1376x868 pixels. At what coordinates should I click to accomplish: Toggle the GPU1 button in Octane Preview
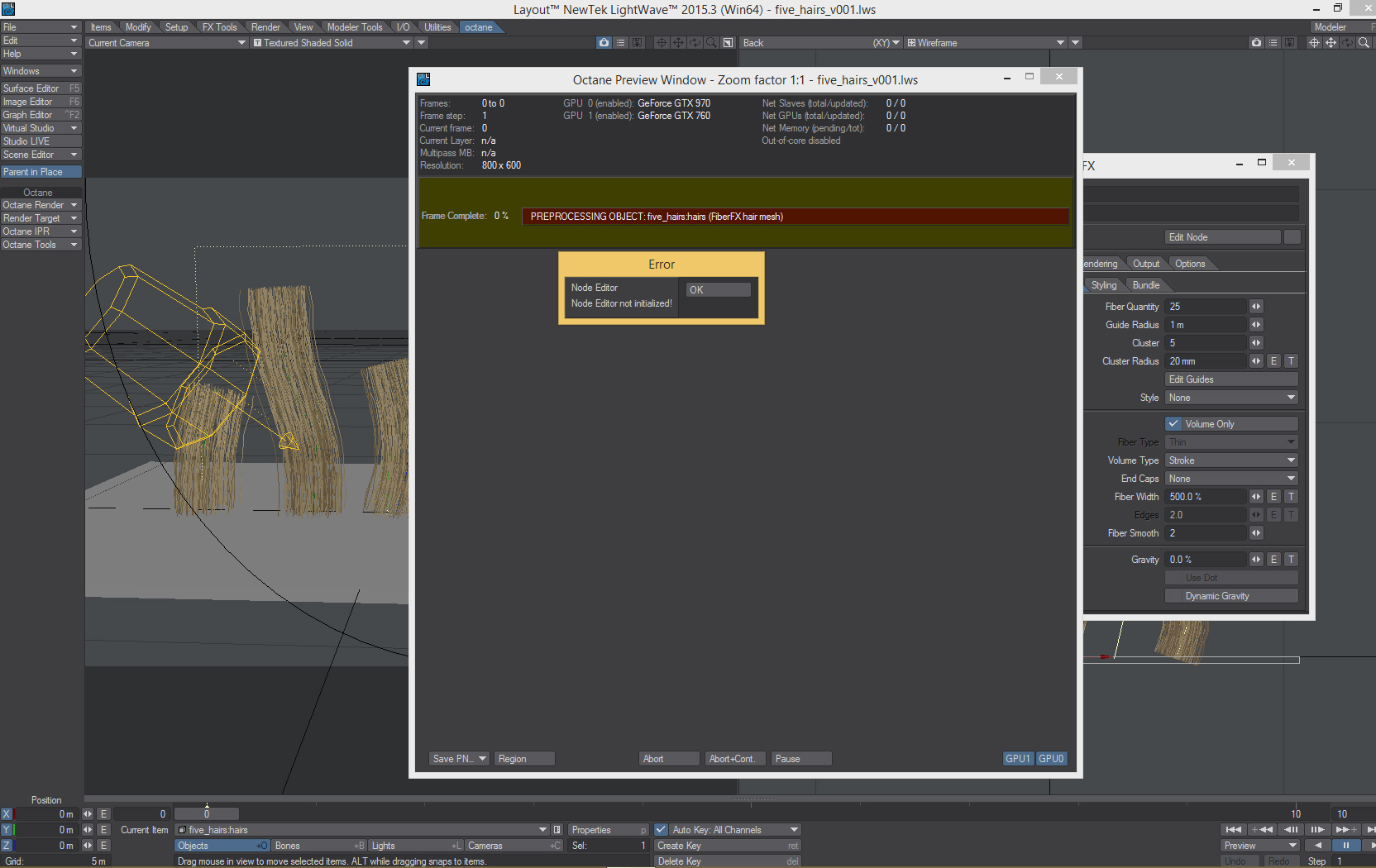click(x=1018, y=759)
